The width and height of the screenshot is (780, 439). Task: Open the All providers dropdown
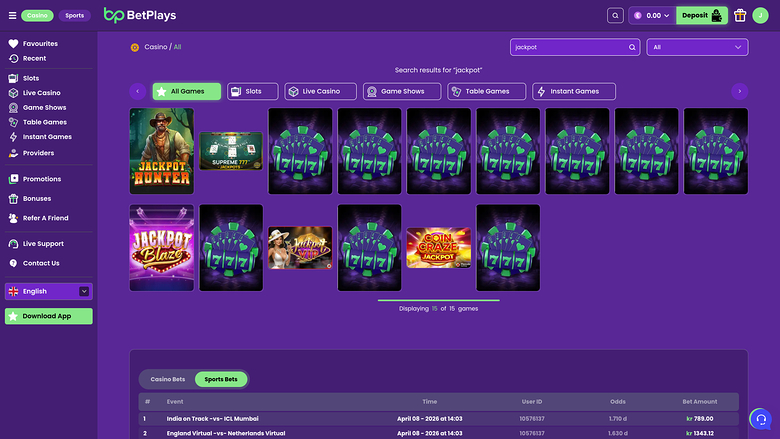coord(697,47)
